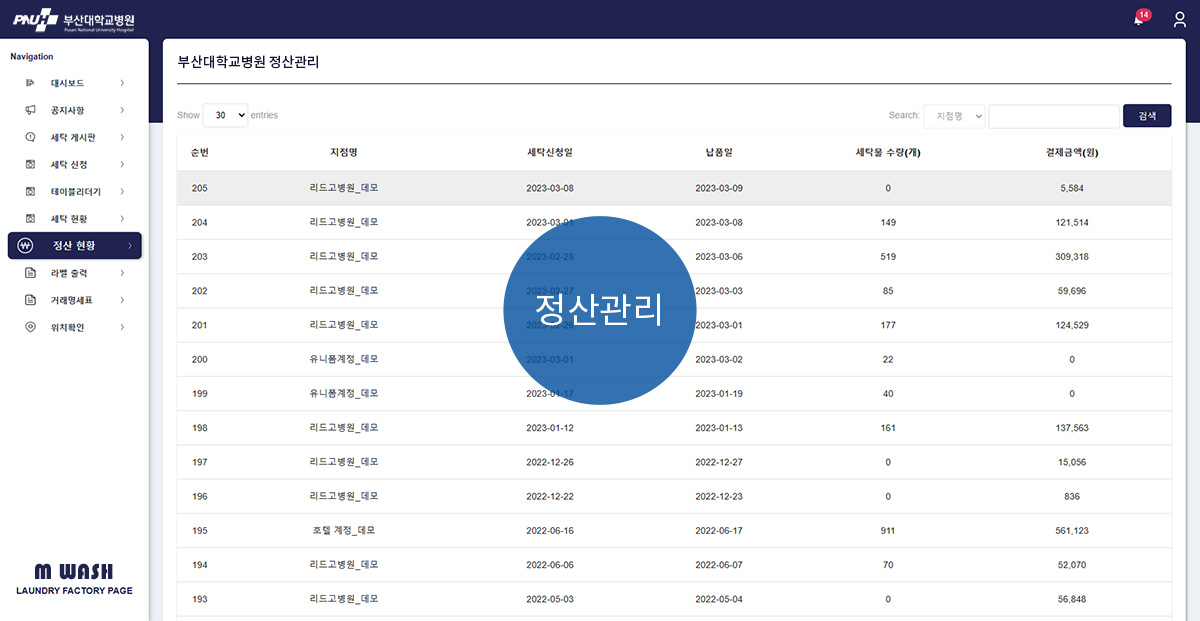The height and width of the screenshot is (621, 1200).
Task: Sort by 결제금액(원) column header
Action: 1072,153
